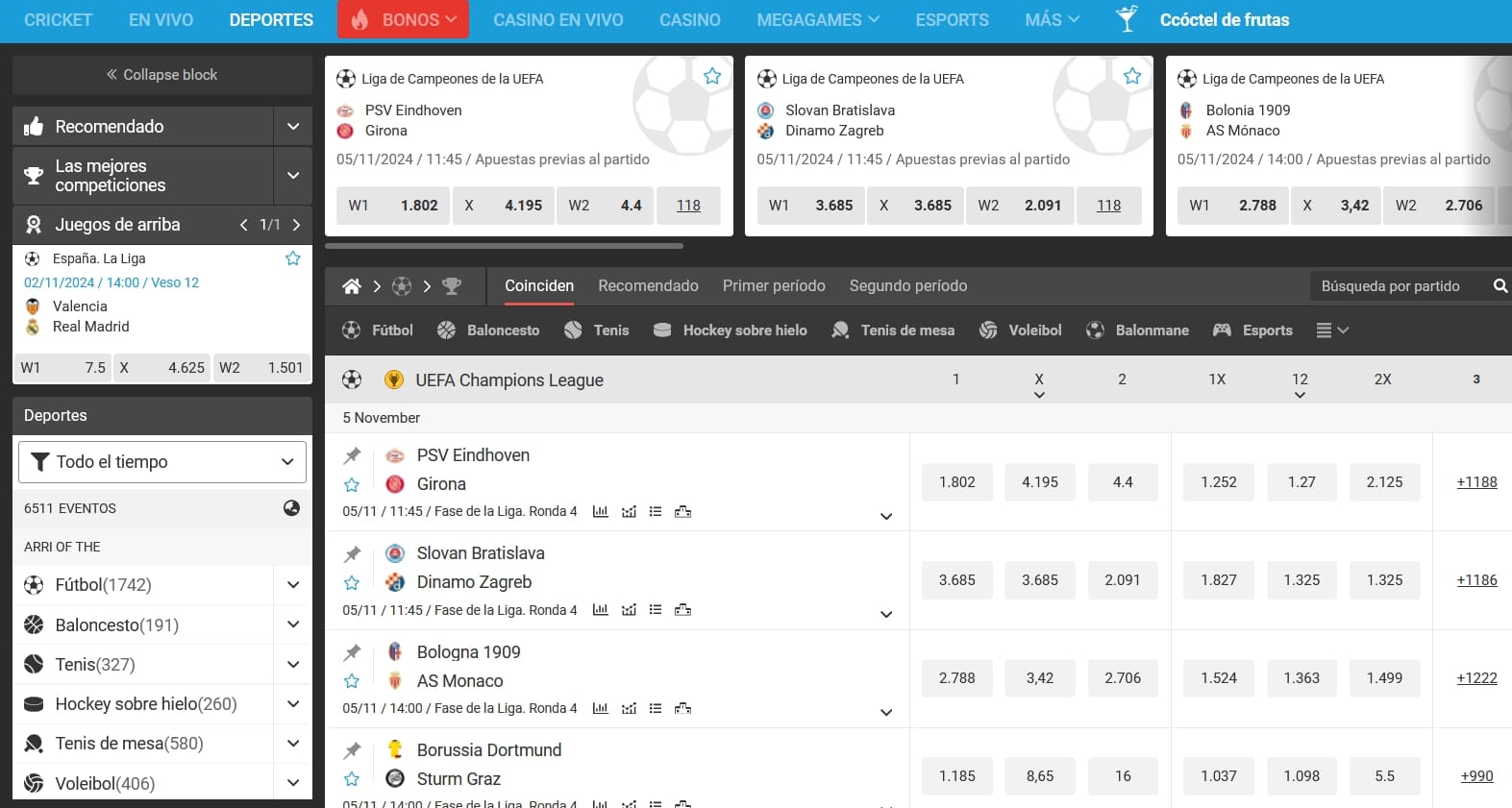Bet 2.091 on Dinamo Zagreb win in list
Viewport: 1512px width, 808px height.
[x=1123, y=580]
